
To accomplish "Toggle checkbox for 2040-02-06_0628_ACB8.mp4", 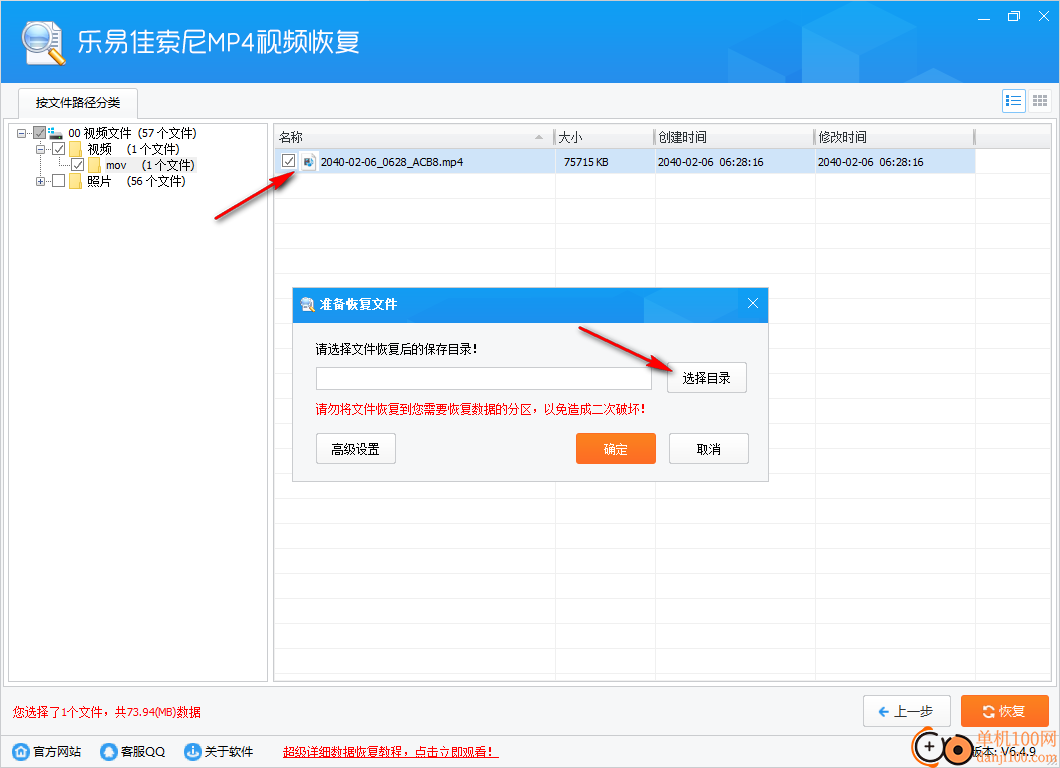I will [x=289, y=161].
